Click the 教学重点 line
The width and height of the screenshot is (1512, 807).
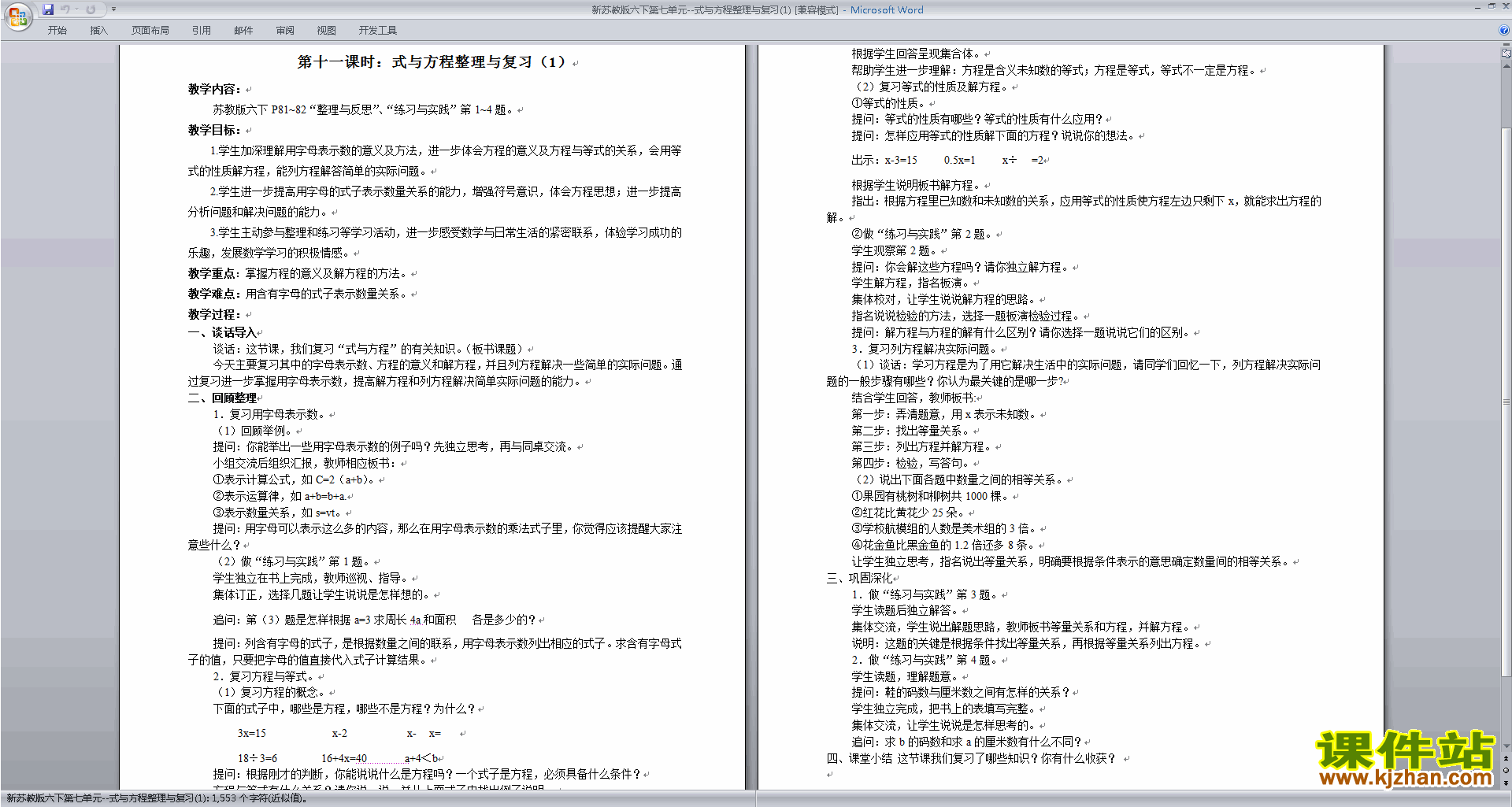coord(298,273)
